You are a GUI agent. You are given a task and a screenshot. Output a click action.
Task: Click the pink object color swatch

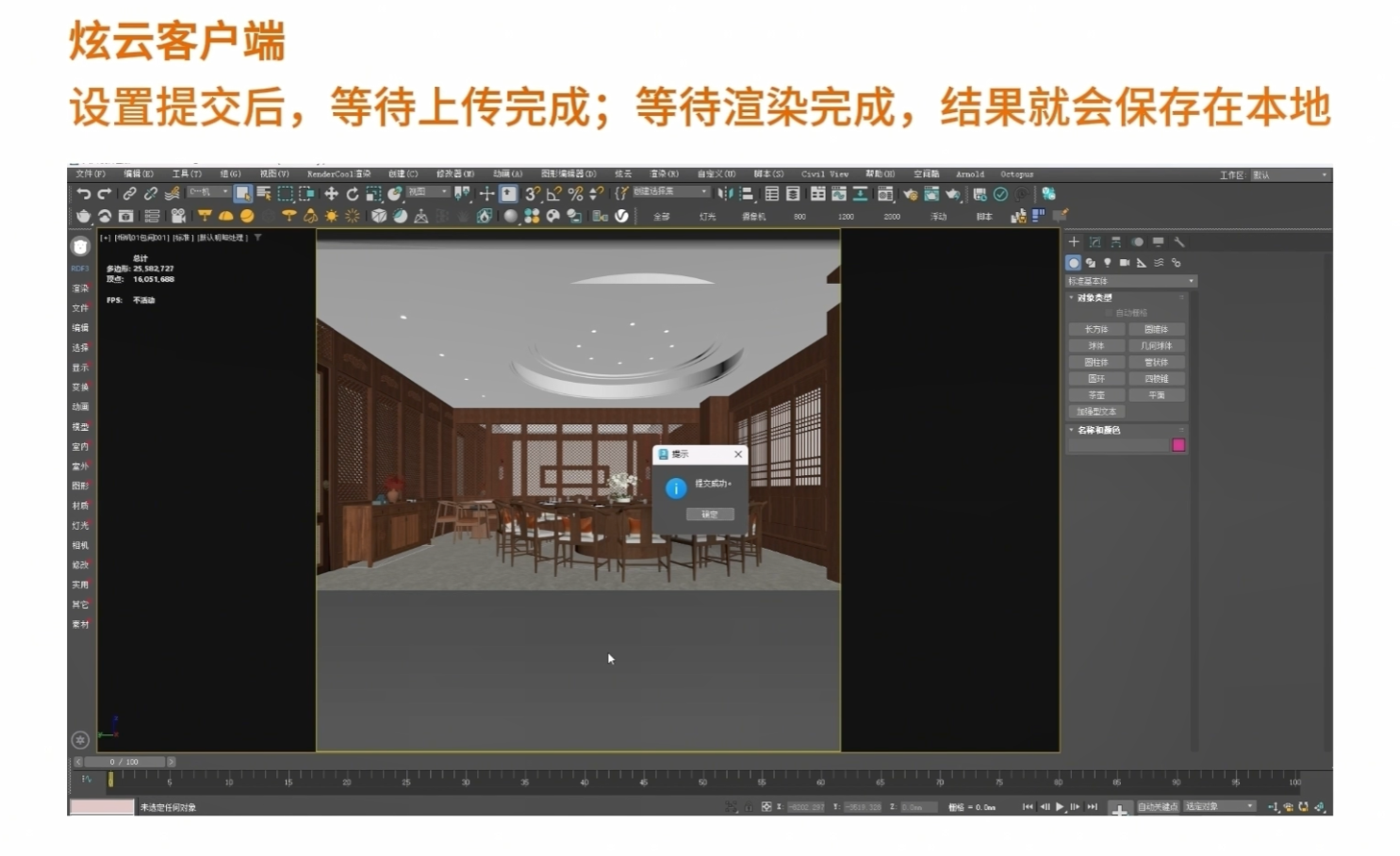coord(1178,445)
